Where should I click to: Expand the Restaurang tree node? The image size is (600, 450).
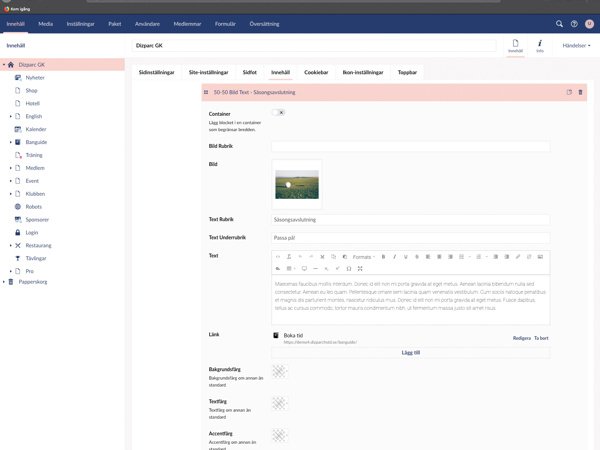click(x=11, y=245)
